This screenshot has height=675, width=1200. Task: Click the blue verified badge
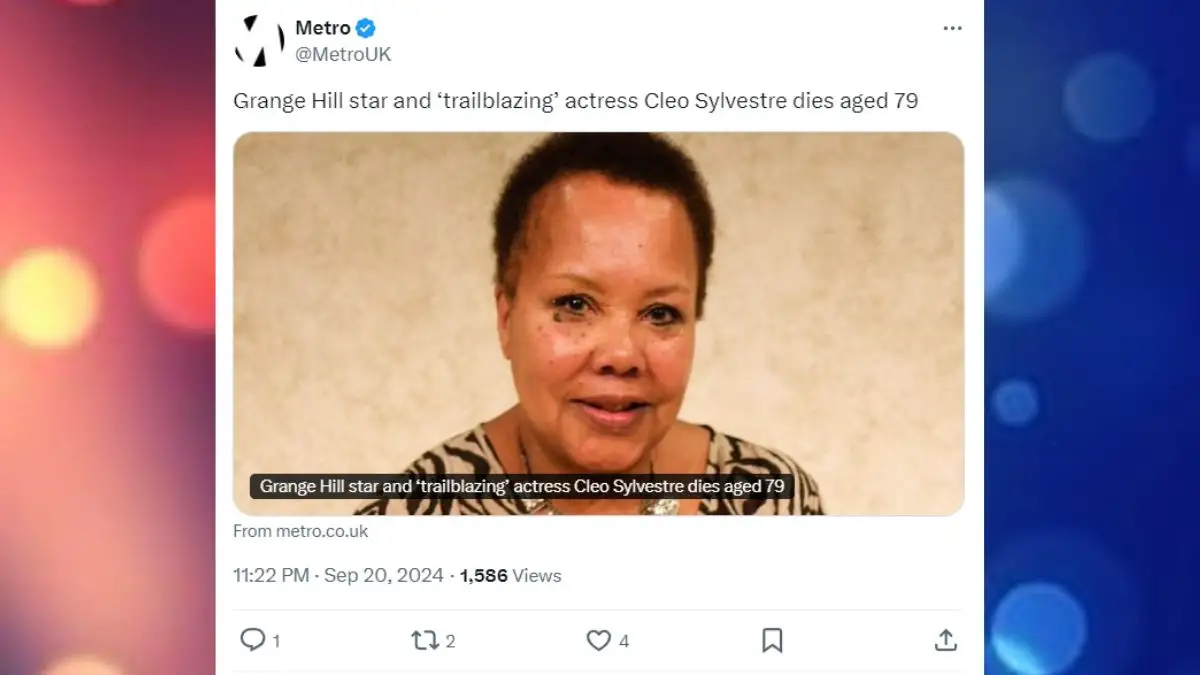coord(366,29)
